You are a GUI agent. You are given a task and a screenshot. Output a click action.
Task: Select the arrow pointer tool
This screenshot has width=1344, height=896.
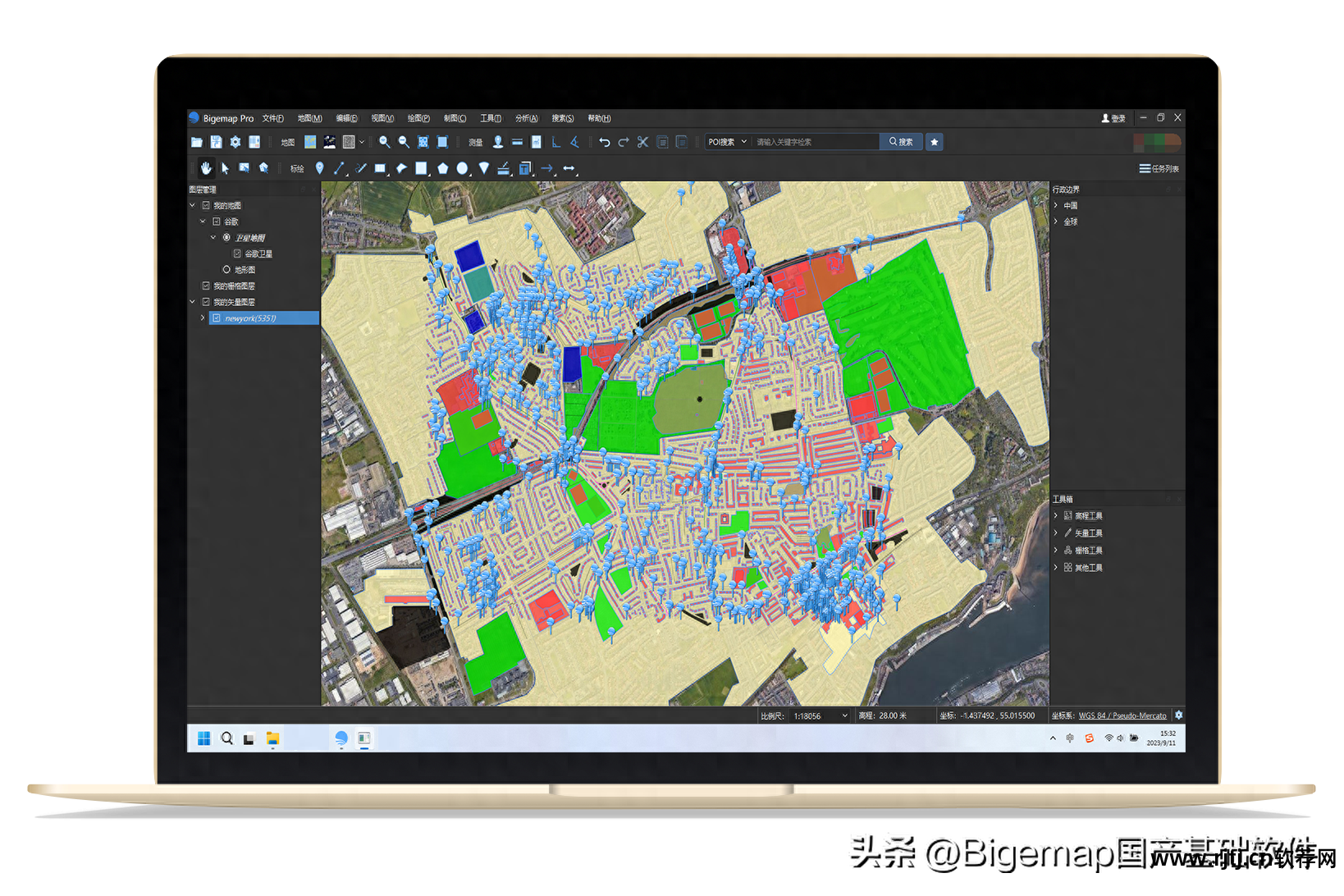pos(225,168)
